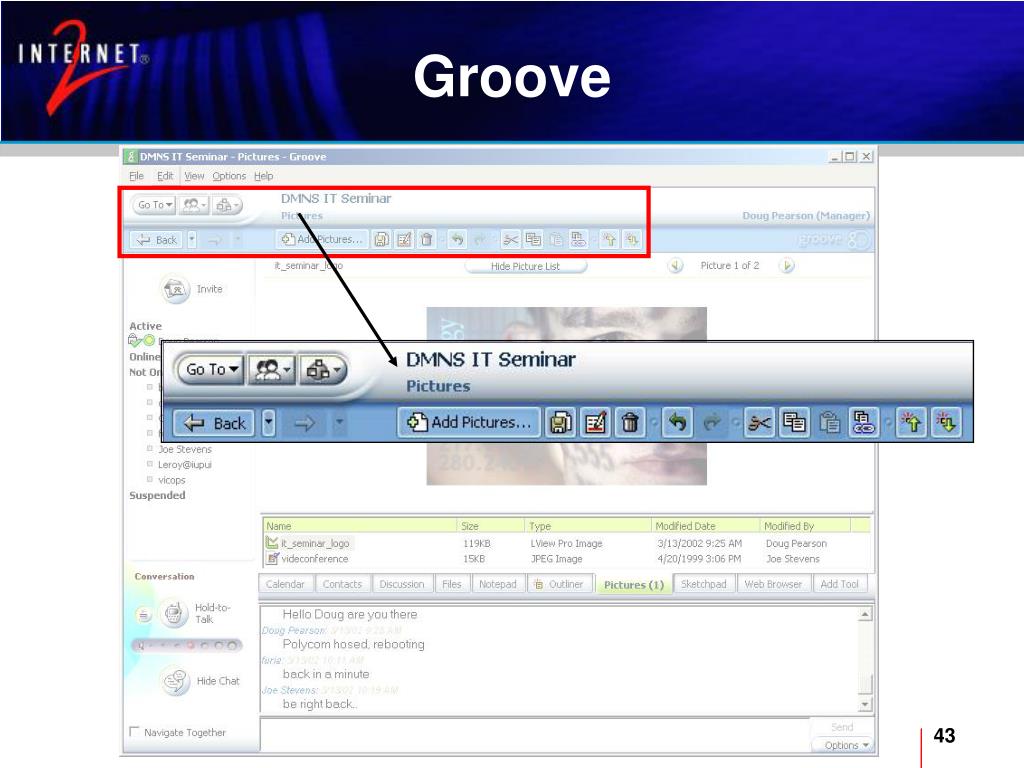Open the Options dropdown below Send

pos(846,745)
